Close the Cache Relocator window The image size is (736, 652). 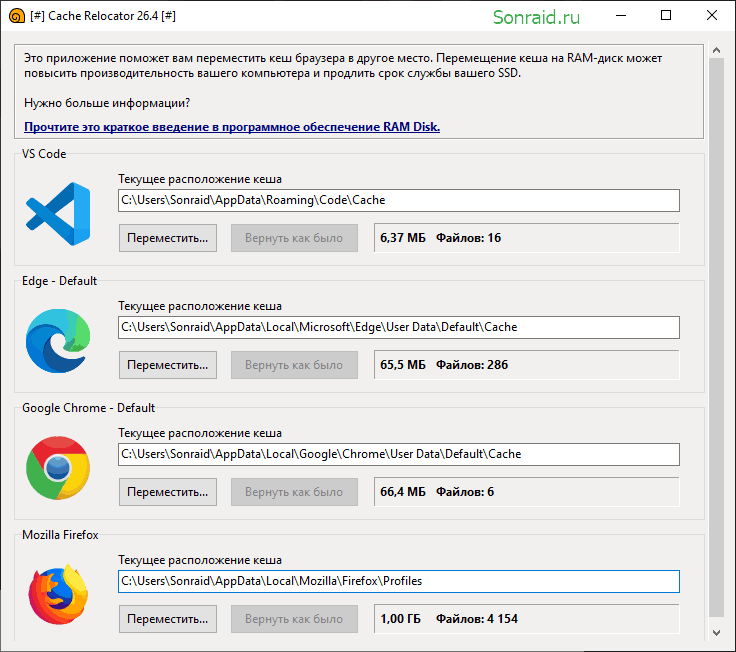coord(712,15)
